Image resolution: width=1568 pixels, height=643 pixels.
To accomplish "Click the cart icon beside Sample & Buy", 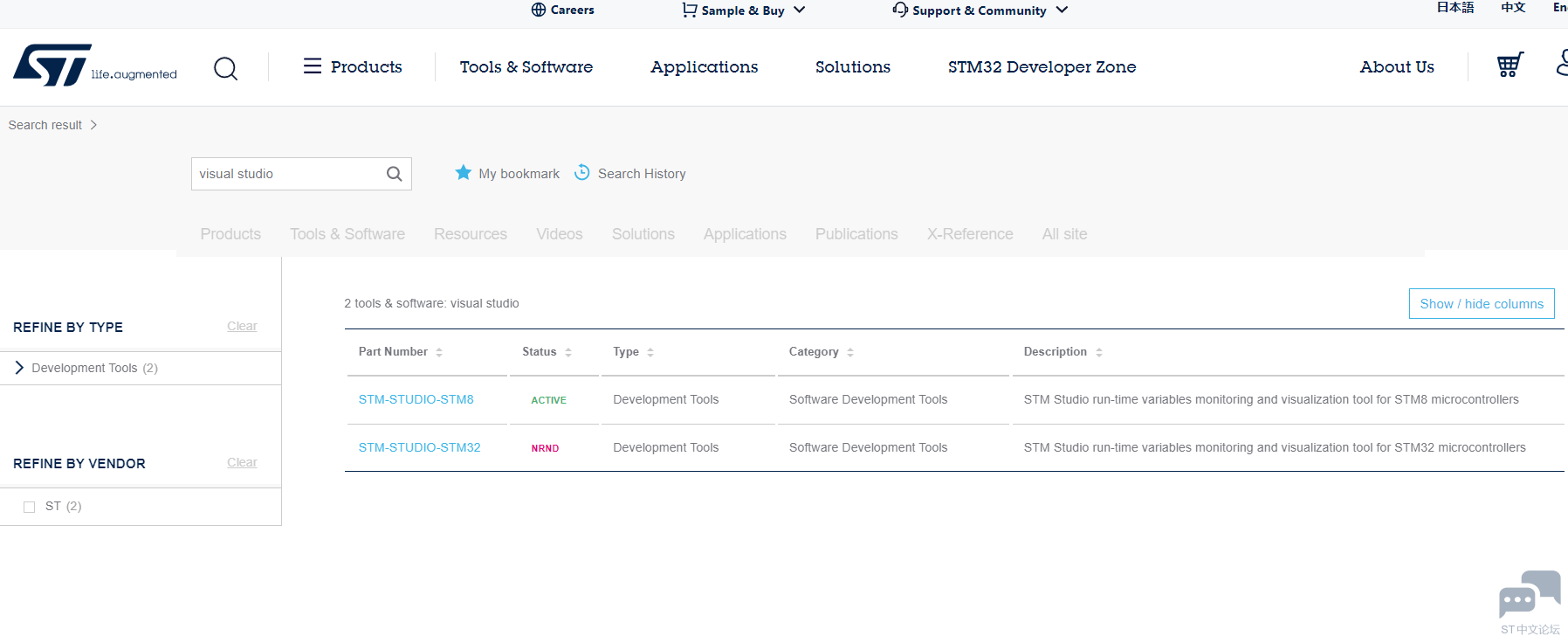I will [690, 10].
